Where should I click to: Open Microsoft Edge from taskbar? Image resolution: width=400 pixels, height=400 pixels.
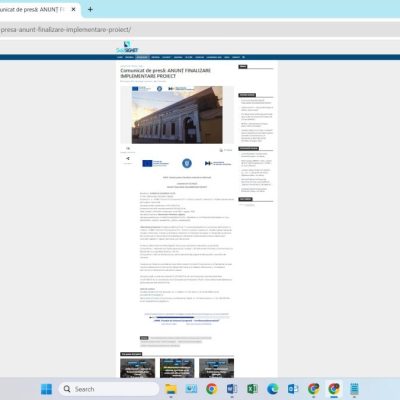(273, 389)
